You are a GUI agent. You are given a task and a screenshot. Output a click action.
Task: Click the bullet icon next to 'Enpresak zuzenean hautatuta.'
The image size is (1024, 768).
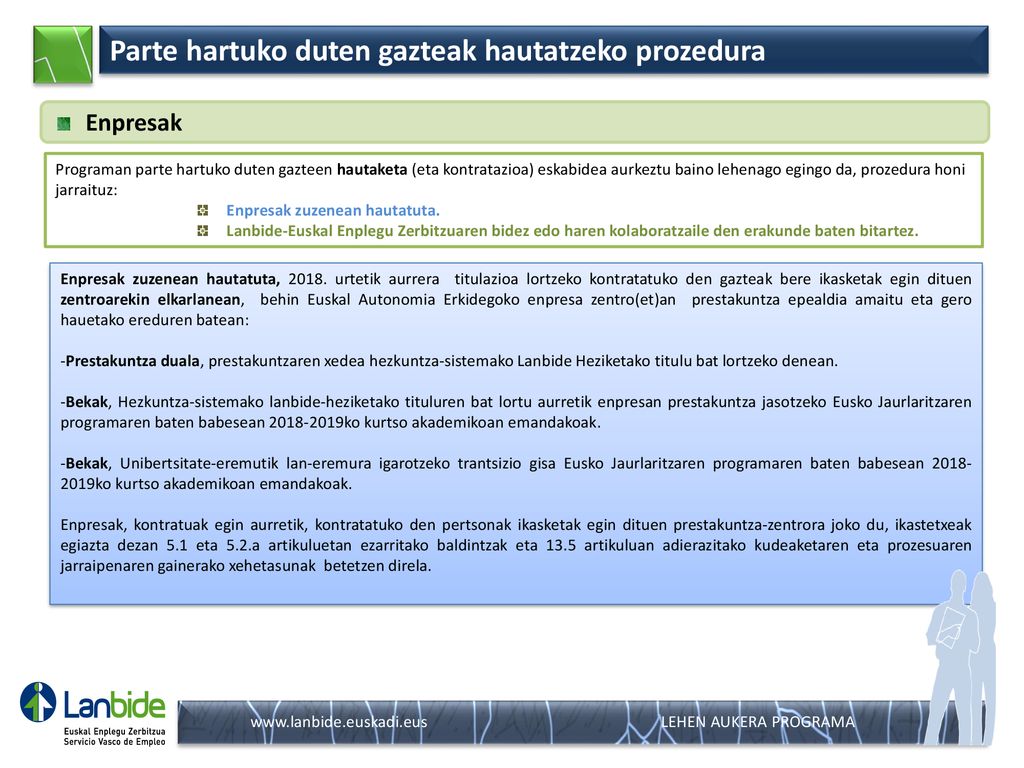(x=202, y=210)
